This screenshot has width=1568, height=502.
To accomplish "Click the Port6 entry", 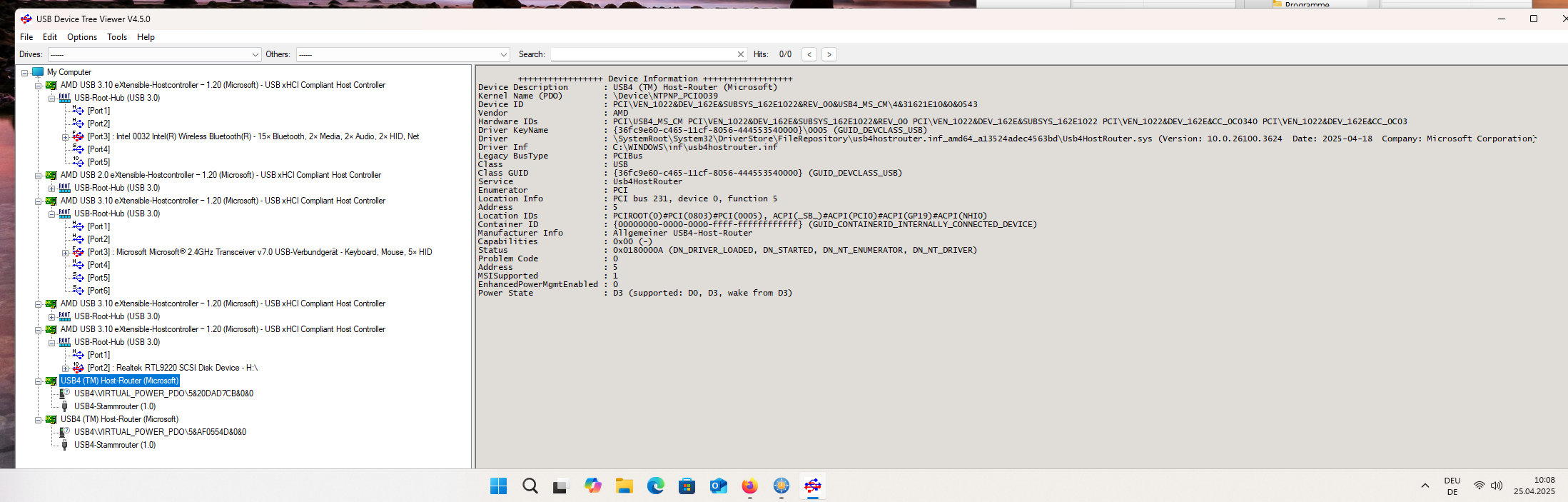I will 98,291.
